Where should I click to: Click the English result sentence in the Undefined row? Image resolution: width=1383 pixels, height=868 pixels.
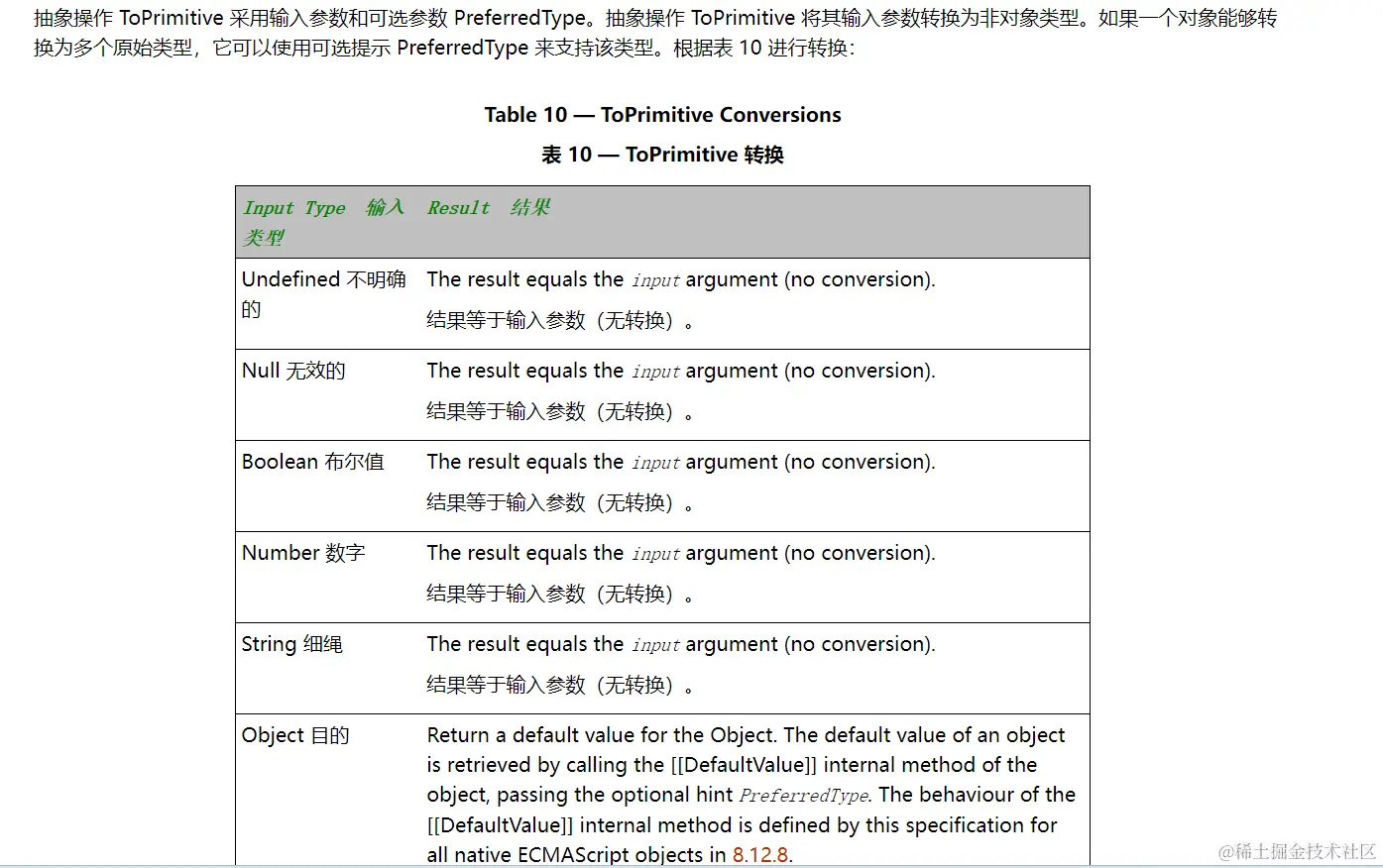coord(681,279)
